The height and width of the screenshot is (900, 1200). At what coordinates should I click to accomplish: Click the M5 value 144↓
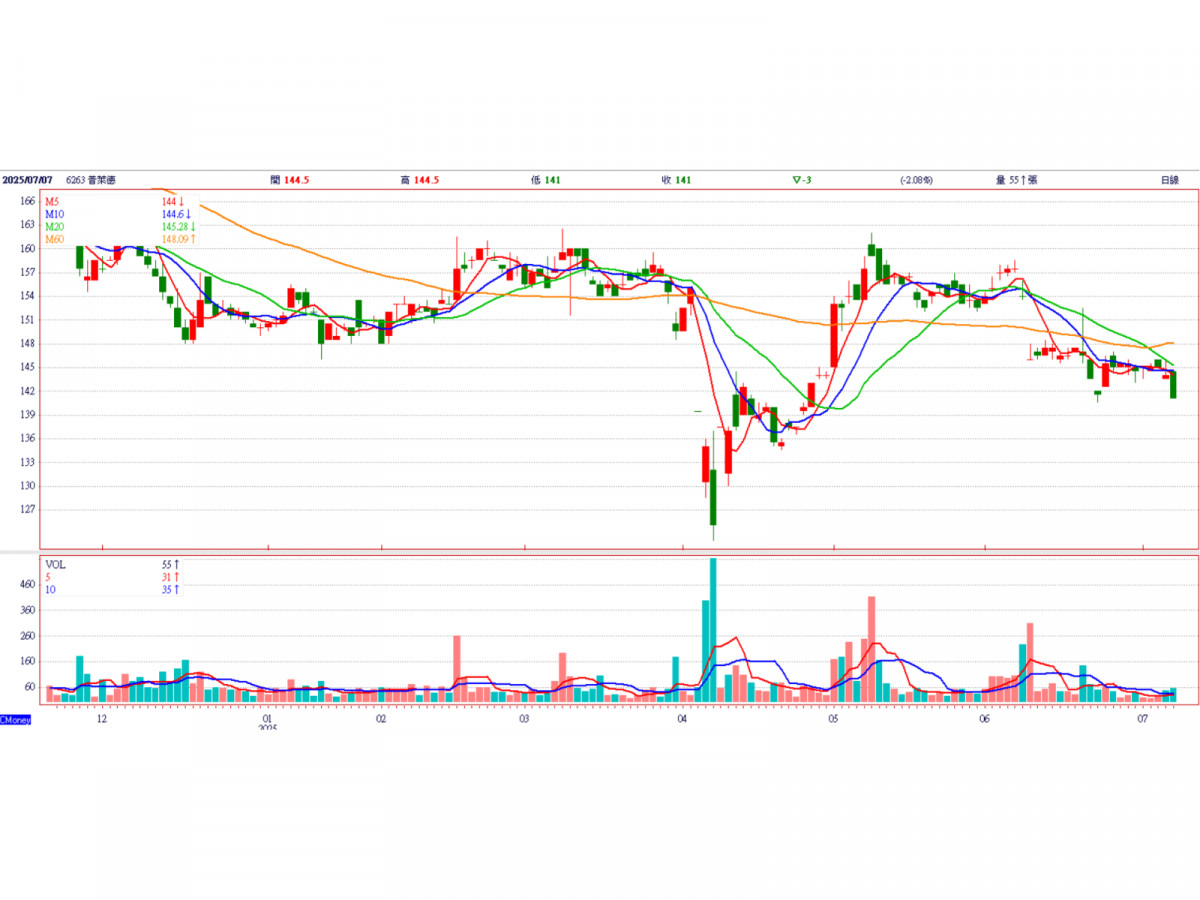tap(173, 202)
